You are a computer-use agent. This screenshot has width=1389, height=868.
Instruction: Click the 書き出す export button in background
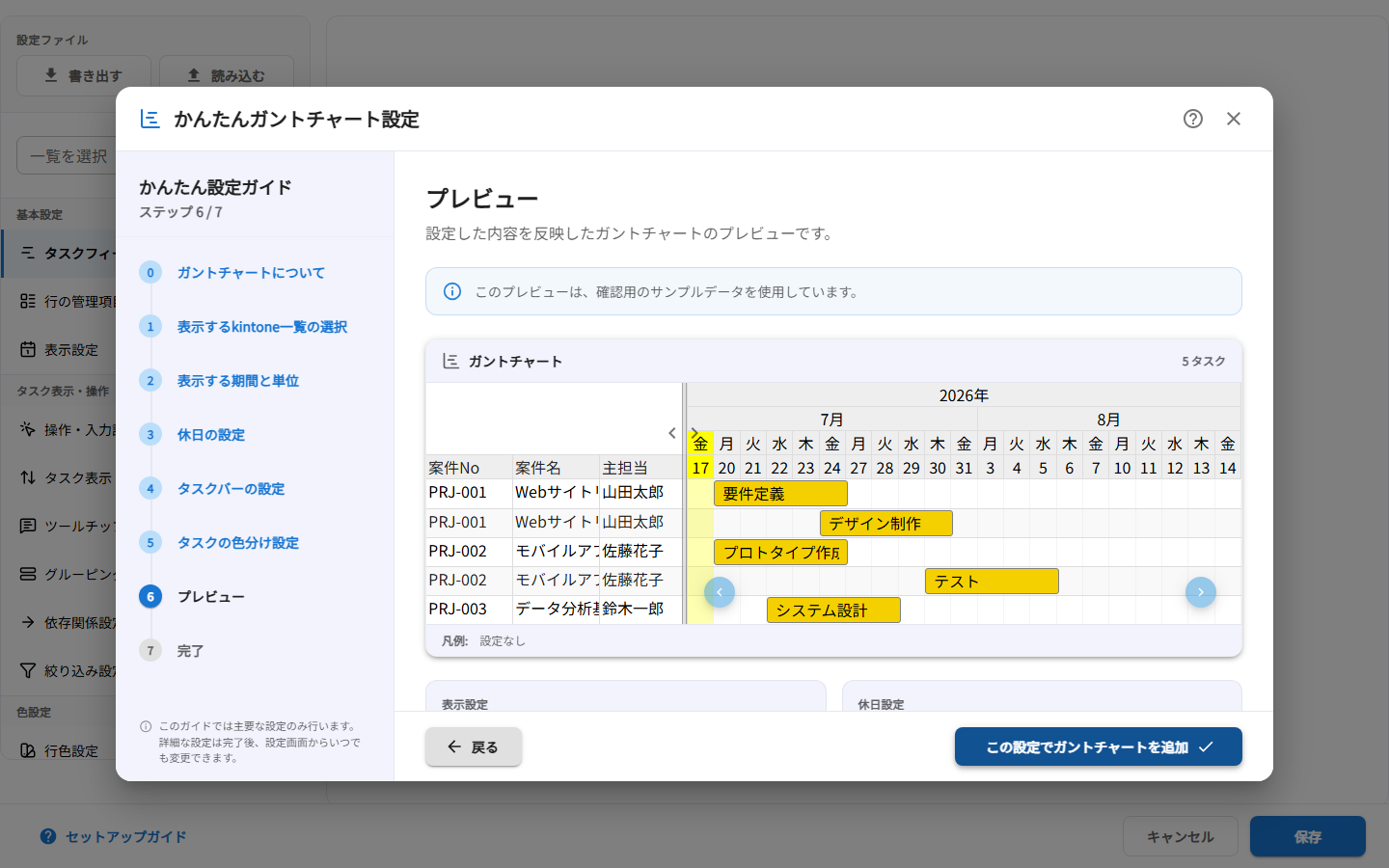pos(84,75)
